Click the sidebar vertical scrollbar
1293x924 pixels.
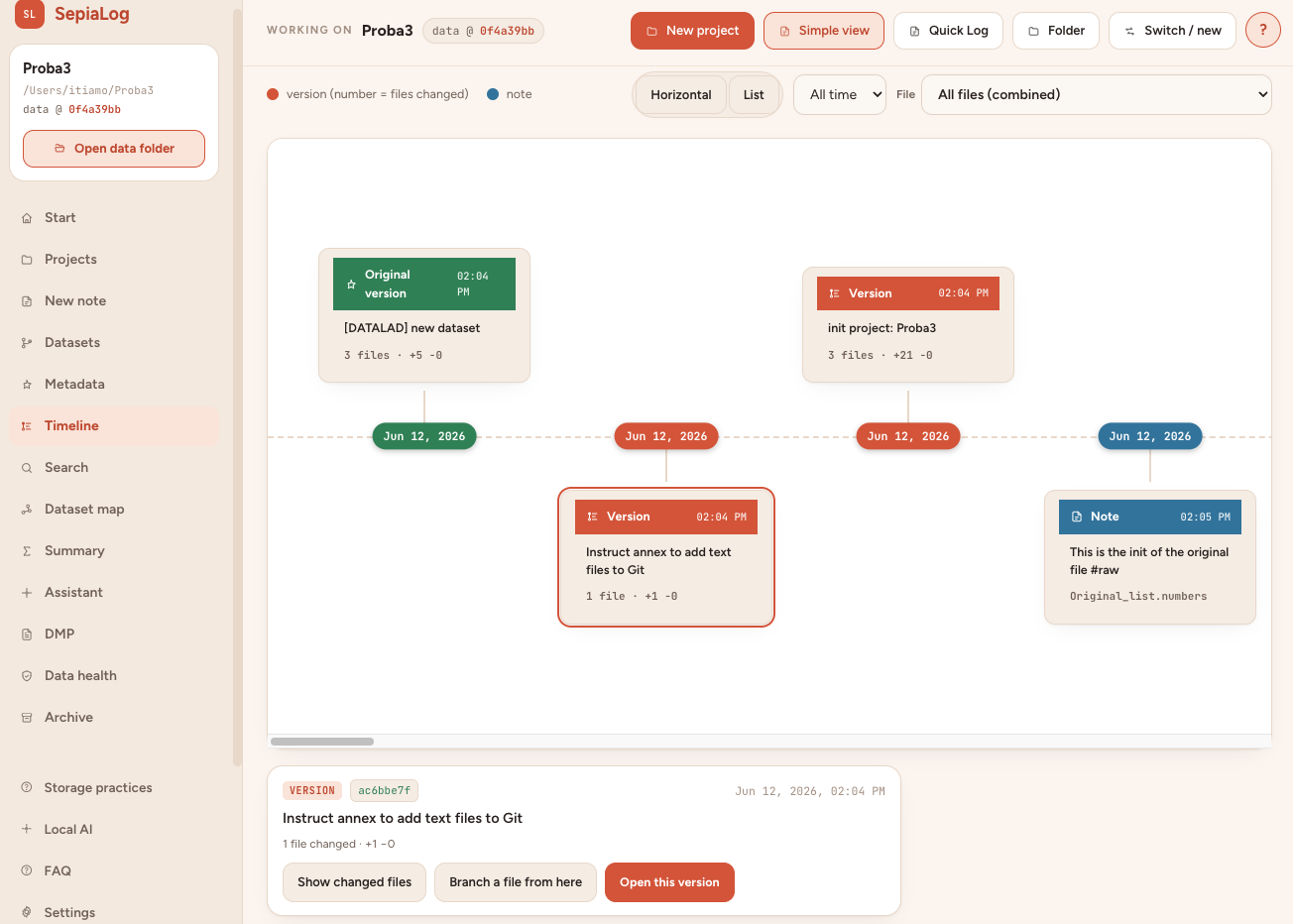coord(237,387)
